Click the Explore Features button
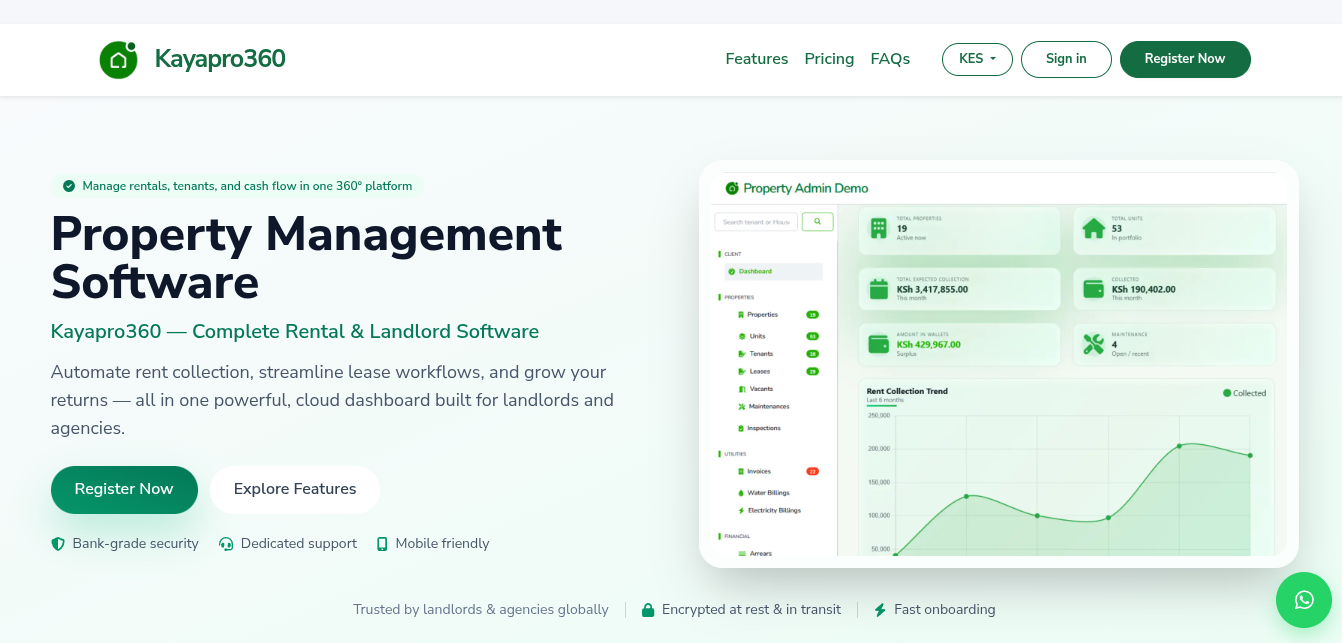 click(295, 489)
